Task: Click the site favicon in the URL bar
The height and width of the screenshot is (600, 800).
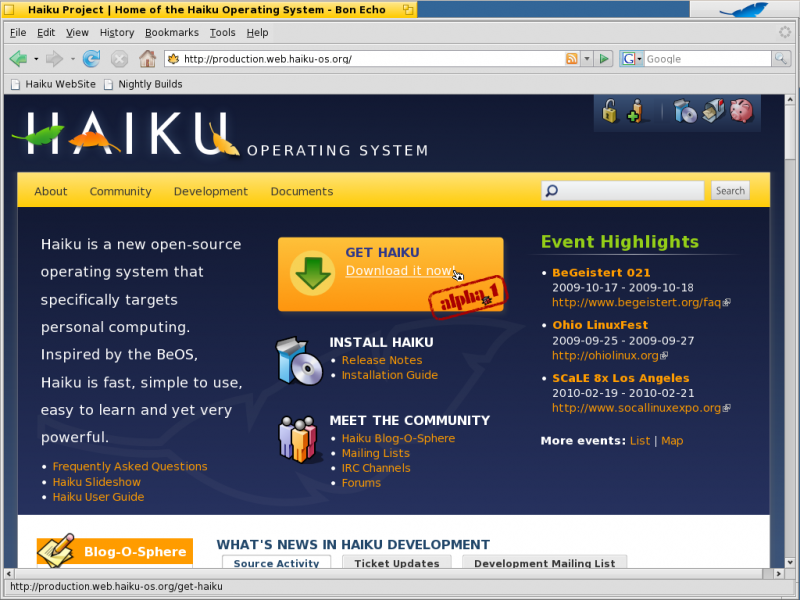Action: pos(173,59)
